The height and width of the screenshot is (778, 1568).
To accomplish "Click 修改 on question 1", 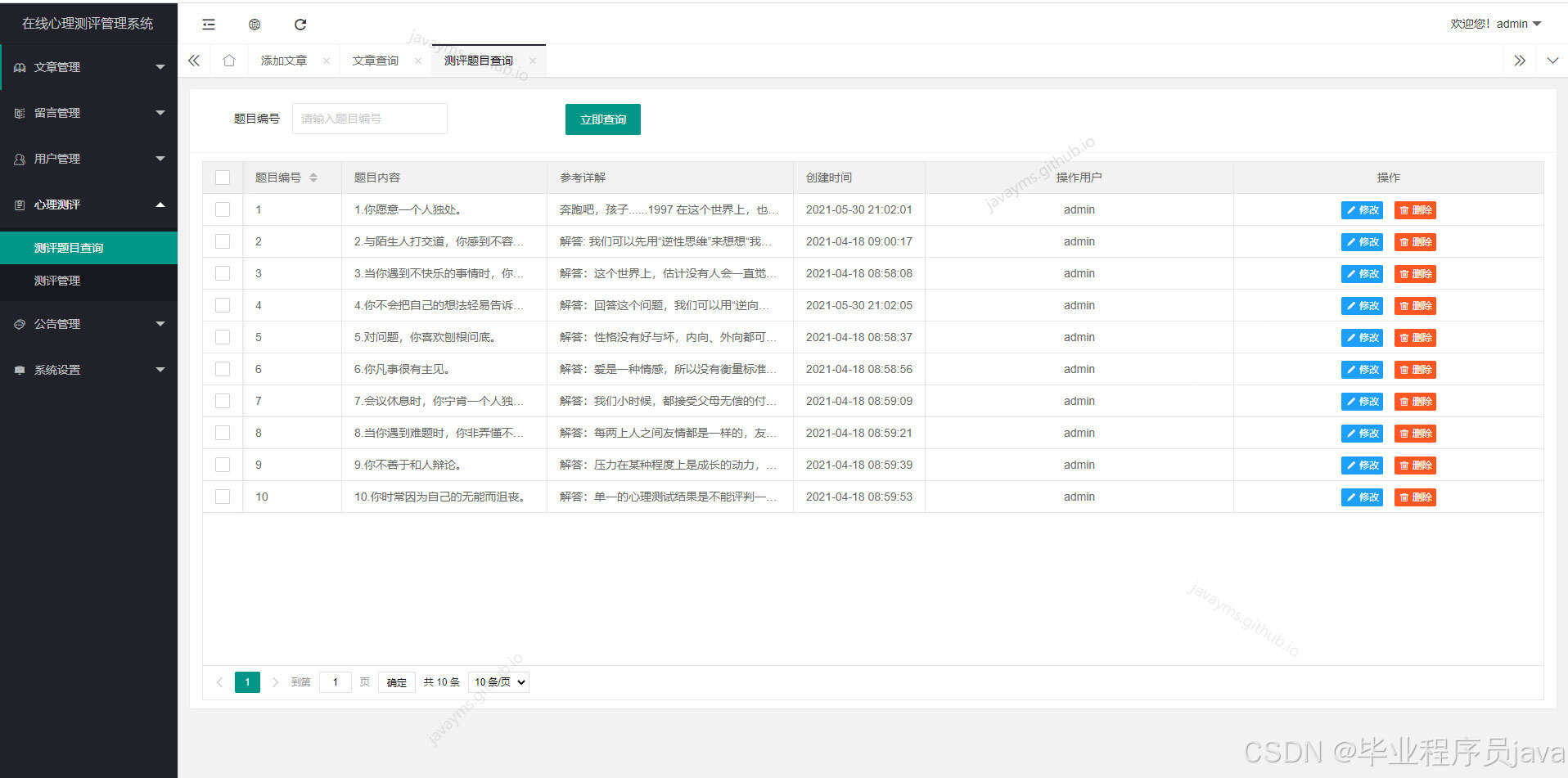I will (x=1361, y=209).
